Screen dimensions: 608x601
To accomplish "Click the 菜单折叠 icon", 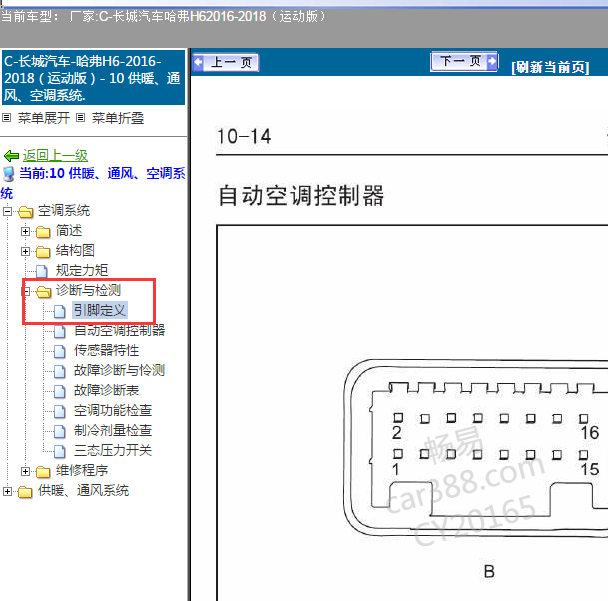I will pyautogui.click(x=80, y=117).
